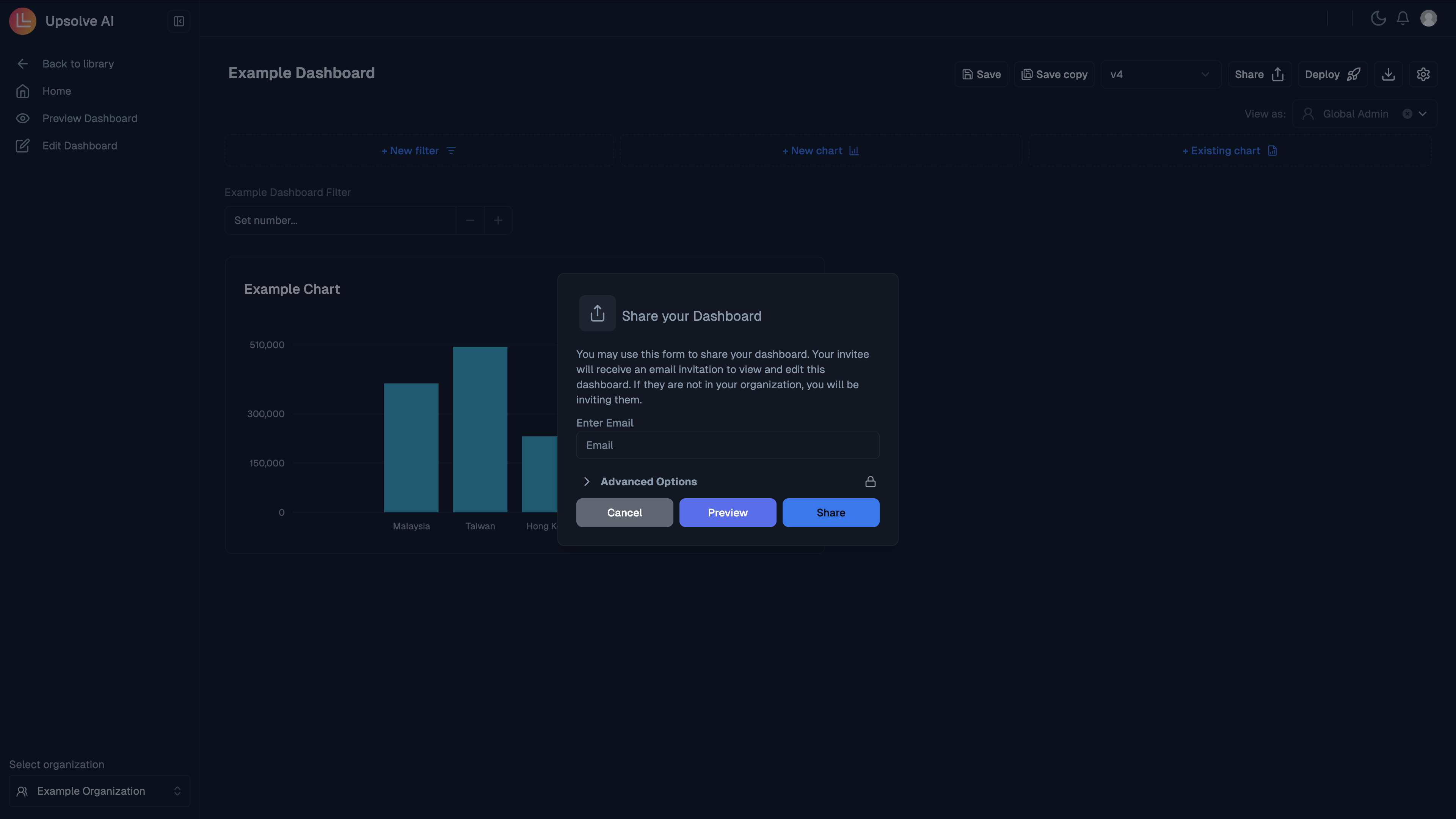This screenshot has height=819, width=1456.
Task: Open notifications bell icon
Action: point(1403,18)
